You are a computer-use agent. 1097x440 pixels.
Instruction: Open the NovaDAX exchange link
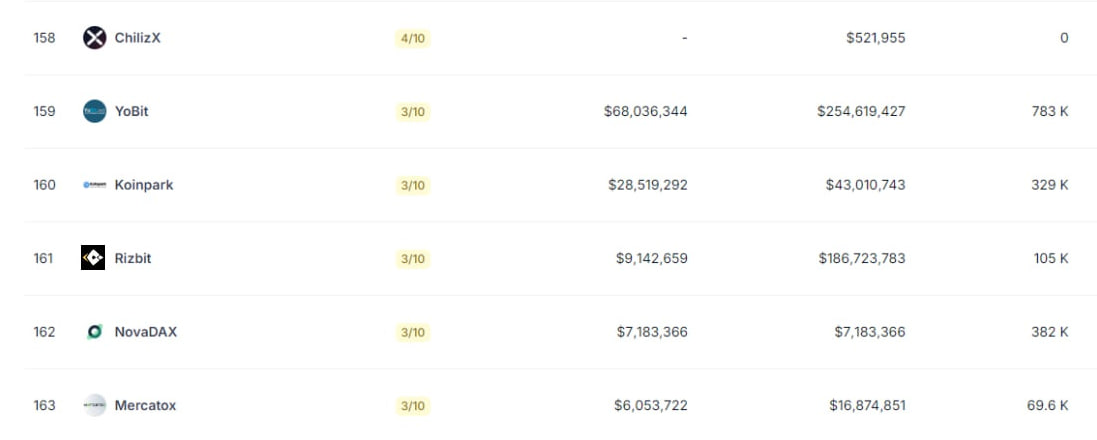click(x=146, y=332)
